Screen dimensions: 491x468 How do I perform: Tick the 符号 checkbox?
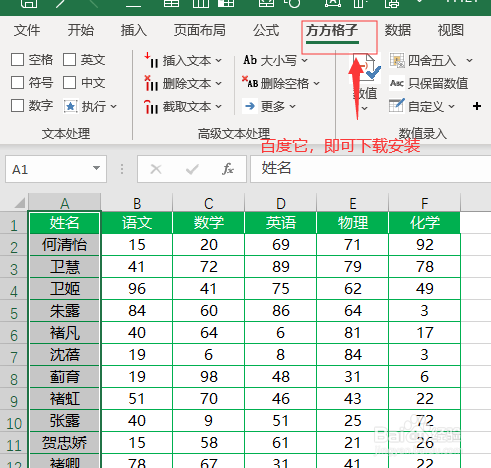tap(17, 83)
